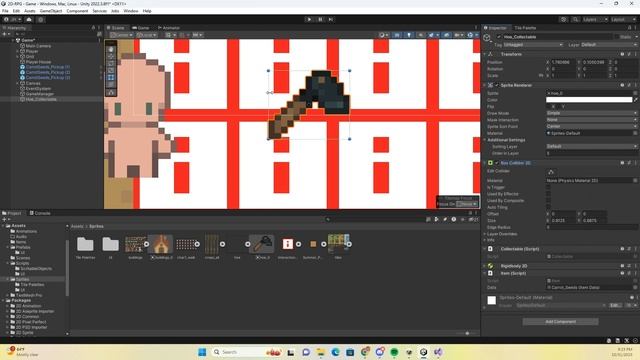The width and height of the screenshot is (640, 360).
Task: Open the Layers dropdown in the top toolbar
Action: (595, 19)
